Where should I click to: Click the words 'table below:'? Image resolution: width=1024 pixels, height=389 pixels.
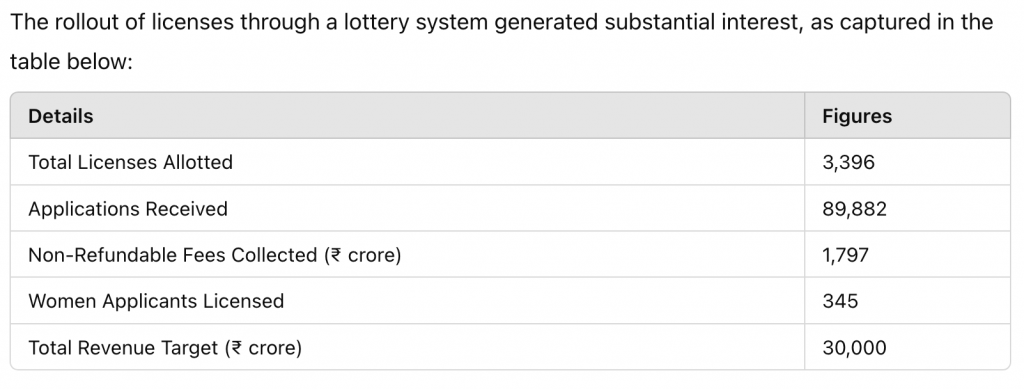coord(71,62)
